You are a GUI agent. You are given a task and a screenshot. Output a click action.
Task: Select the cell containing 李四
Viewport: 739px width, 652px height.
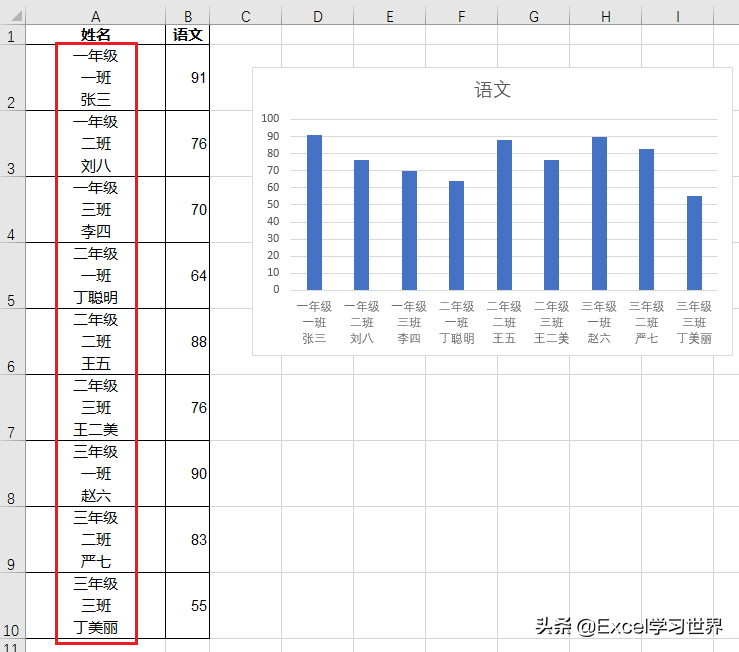96,210
